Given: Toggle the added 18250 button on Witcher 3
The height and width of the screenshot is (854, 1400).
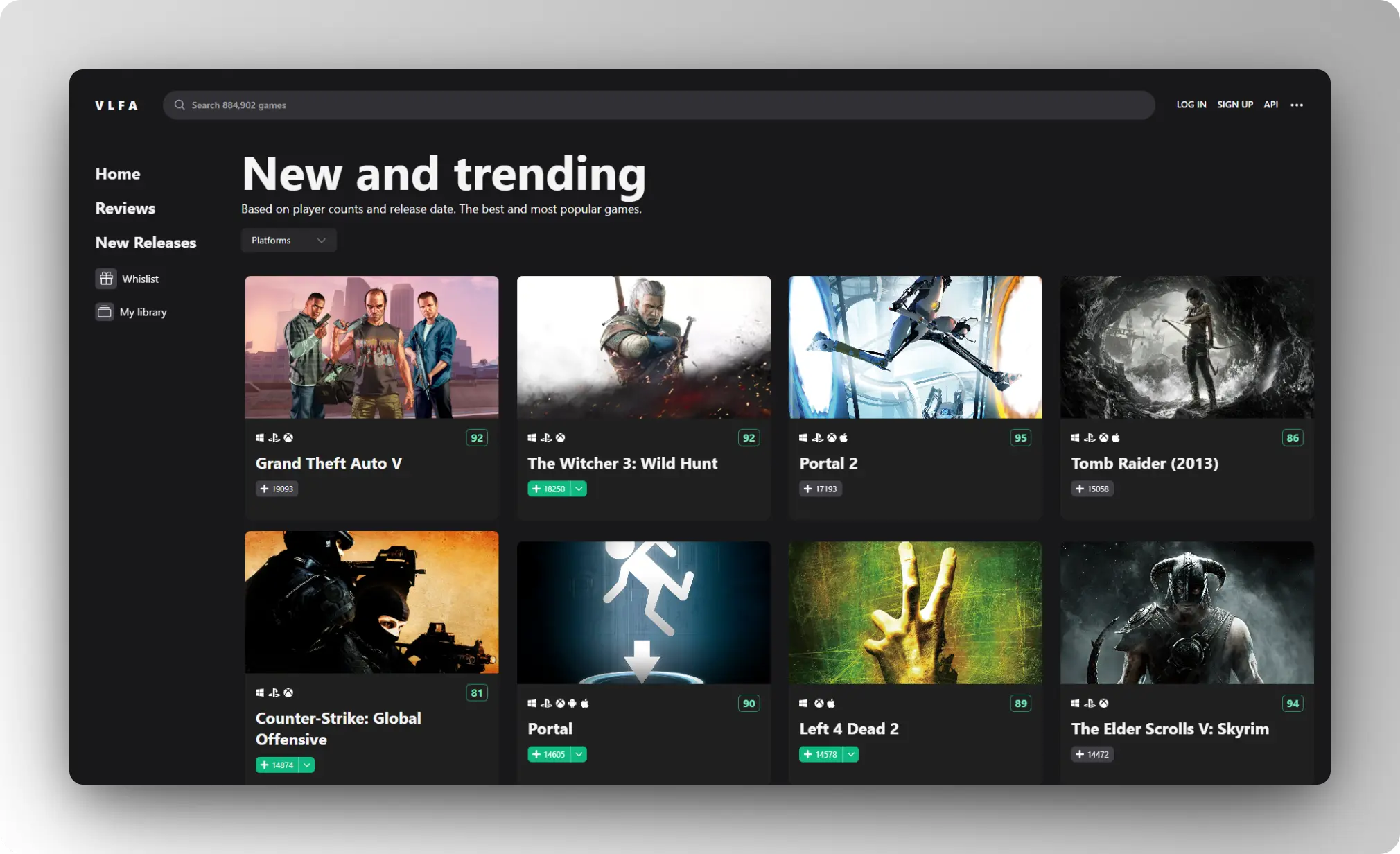Looking at the screenshot, I should click(548, 489).
